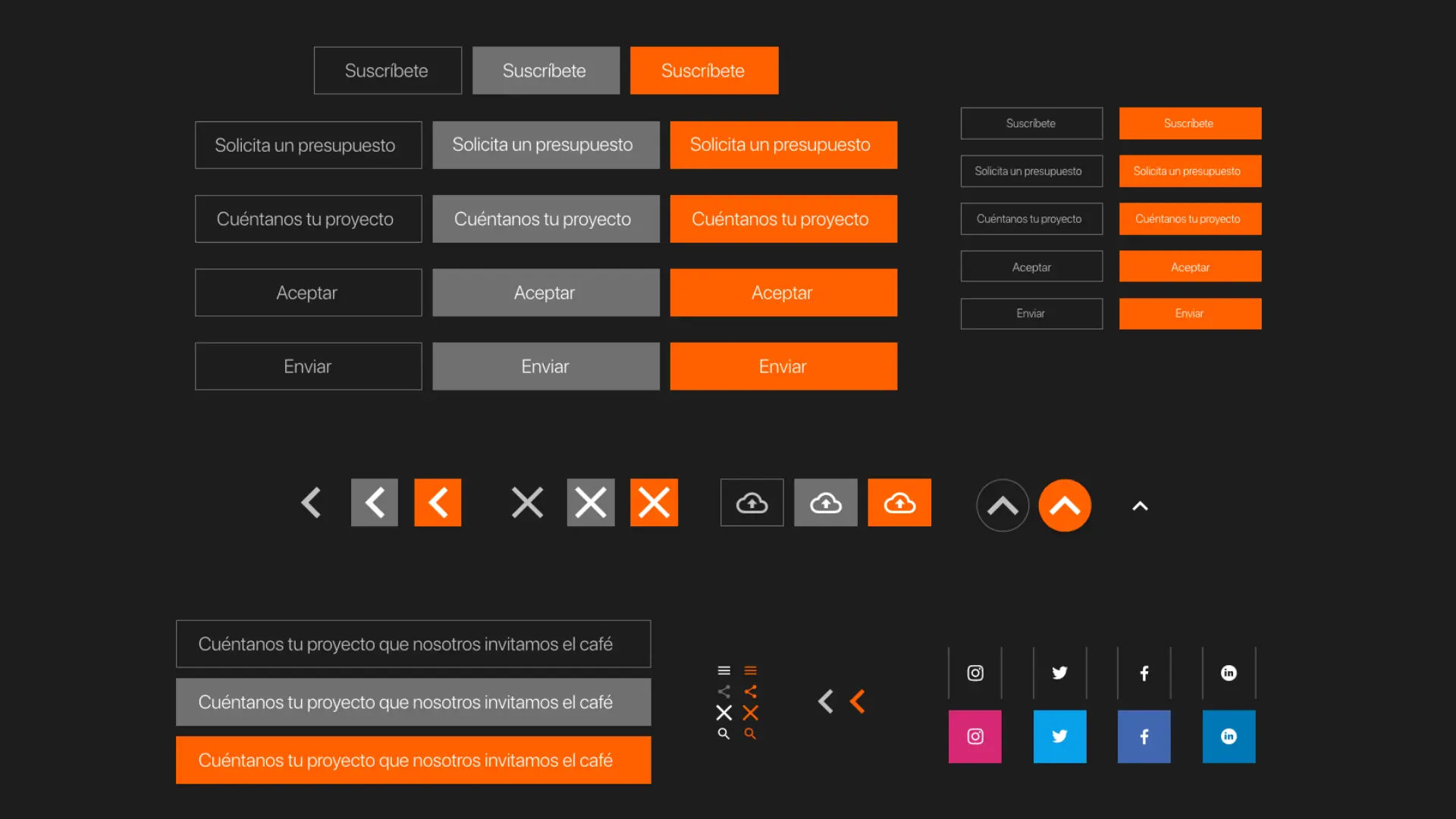The image size is (1456, 819).
Task: Click the medium orange left chevron icon
Action: tap(858, 701)
